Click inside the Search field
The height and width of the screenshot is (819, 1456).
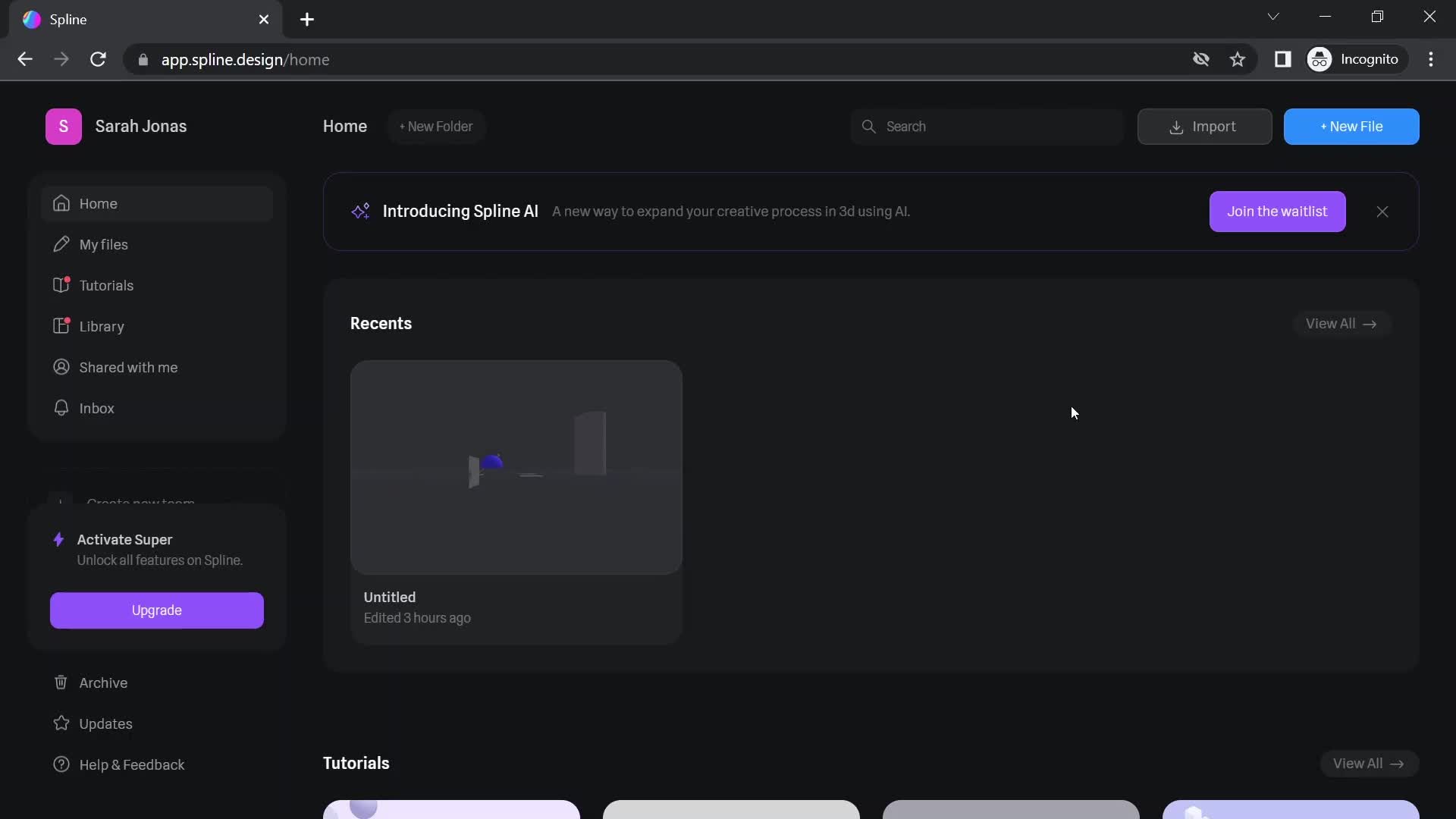pyautogui.click(x=986, y=127)
